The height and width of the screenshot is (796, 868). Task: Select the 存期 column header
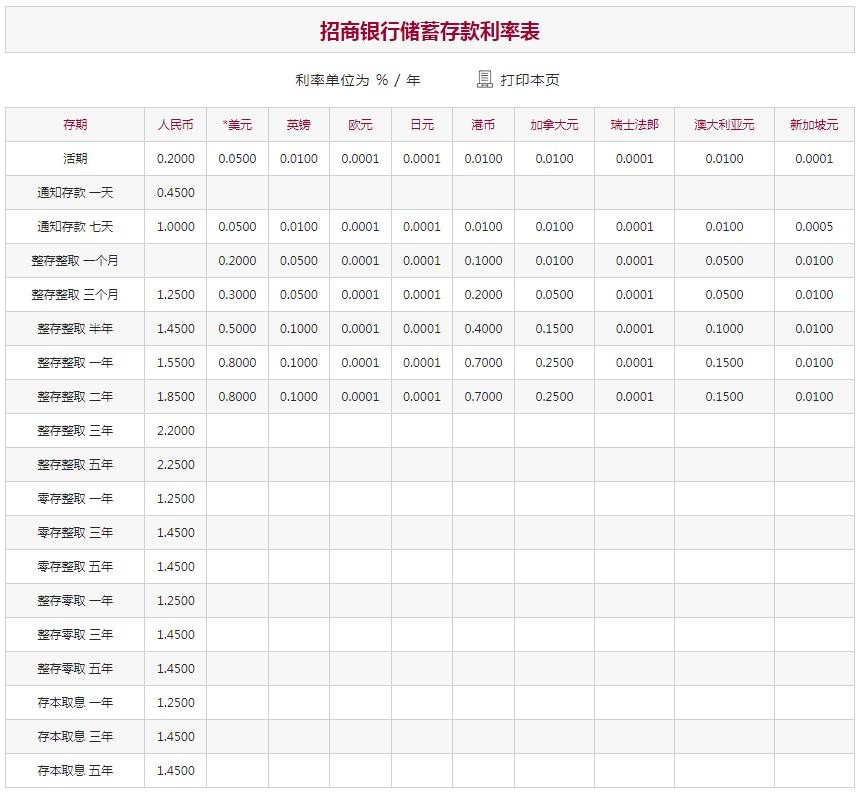[x=75, y=125]
